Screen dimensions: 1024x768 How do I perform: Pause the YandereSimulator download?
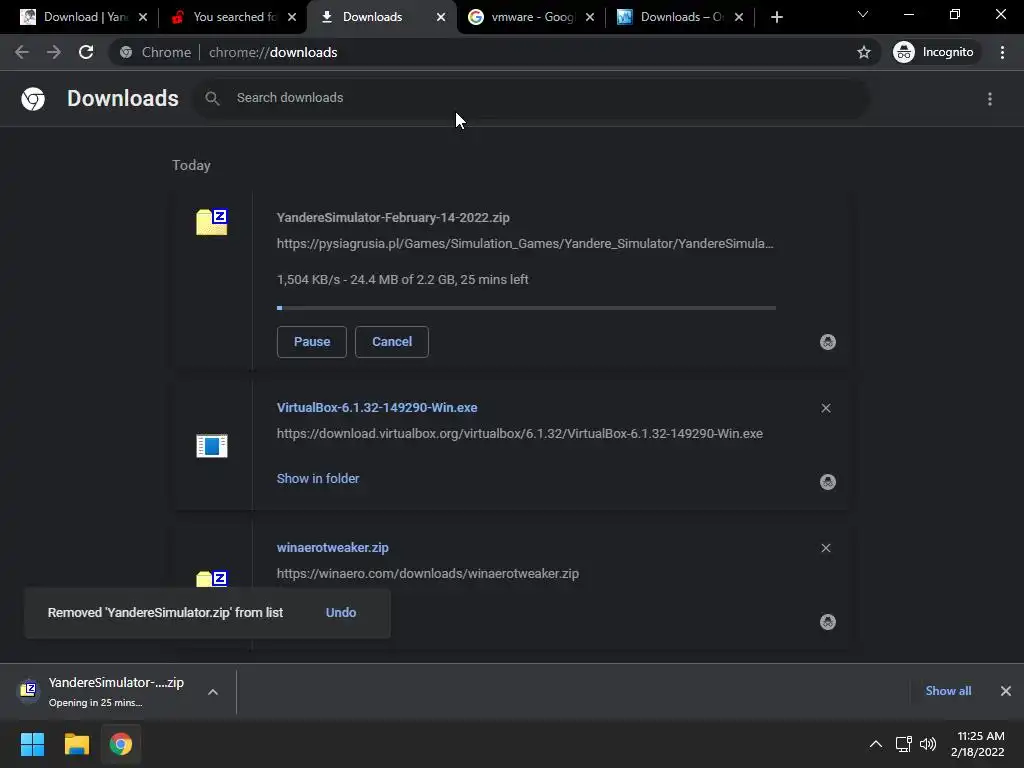click(x=312, y=342)
